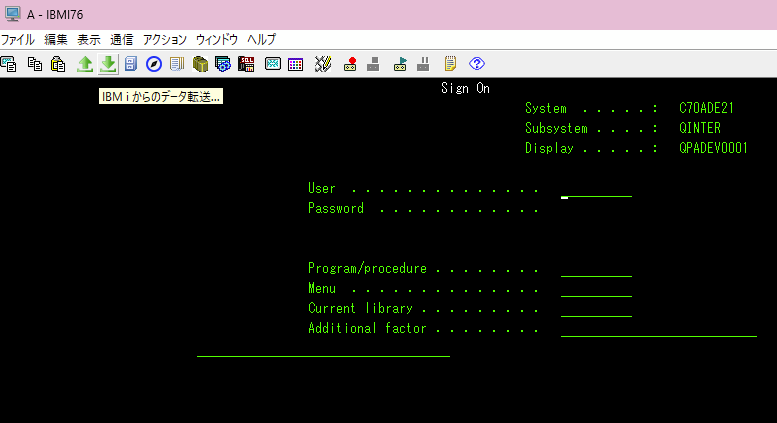Click the keyboard remap pencil icon
Viewport: 777px width, 423px height.
[x=323, y=64]
